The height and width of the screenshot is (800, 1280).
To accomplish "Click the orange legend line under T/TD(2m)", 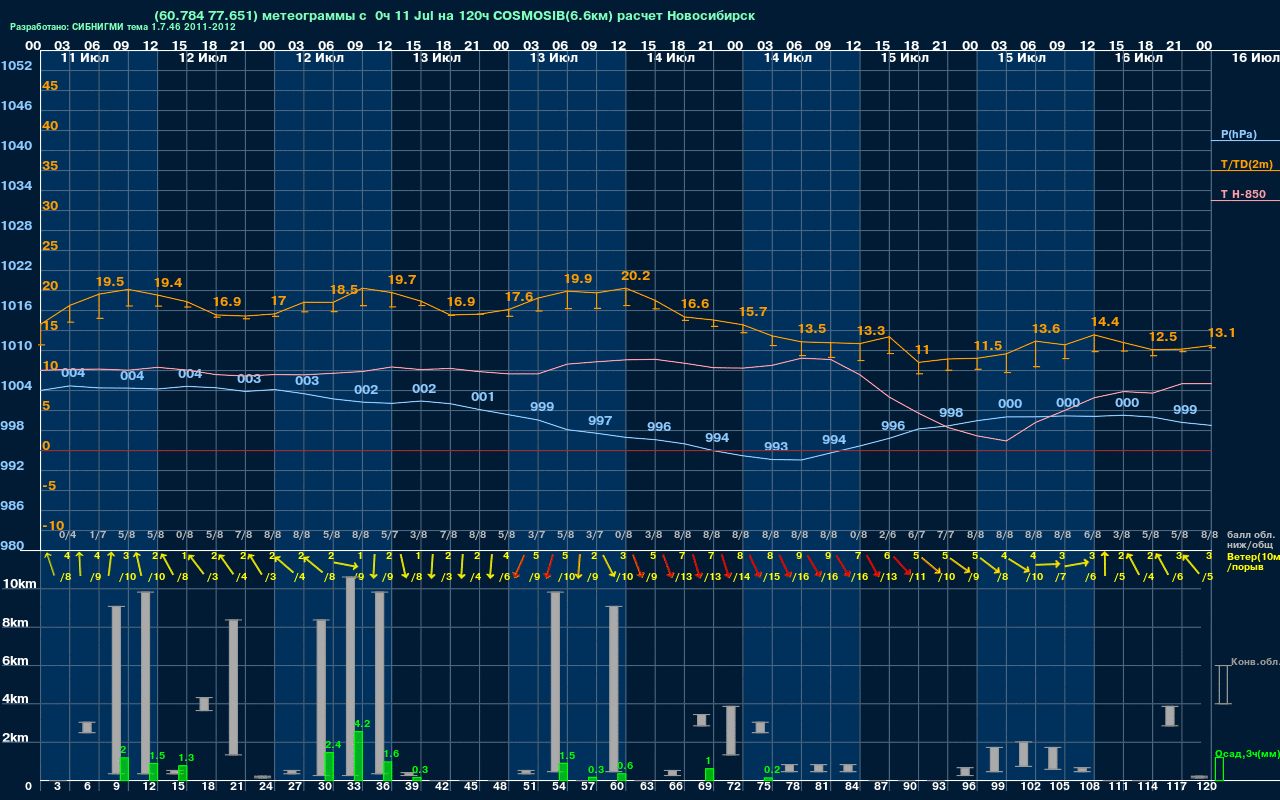I will click(x=1245, y=171).
